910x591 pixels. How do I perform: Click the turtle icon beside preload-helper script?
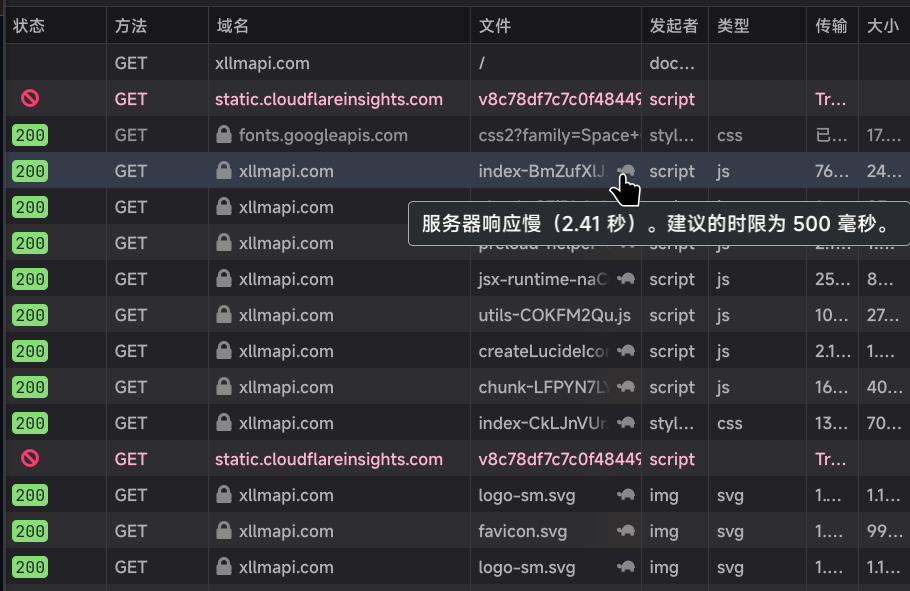[x=626, y=243]
